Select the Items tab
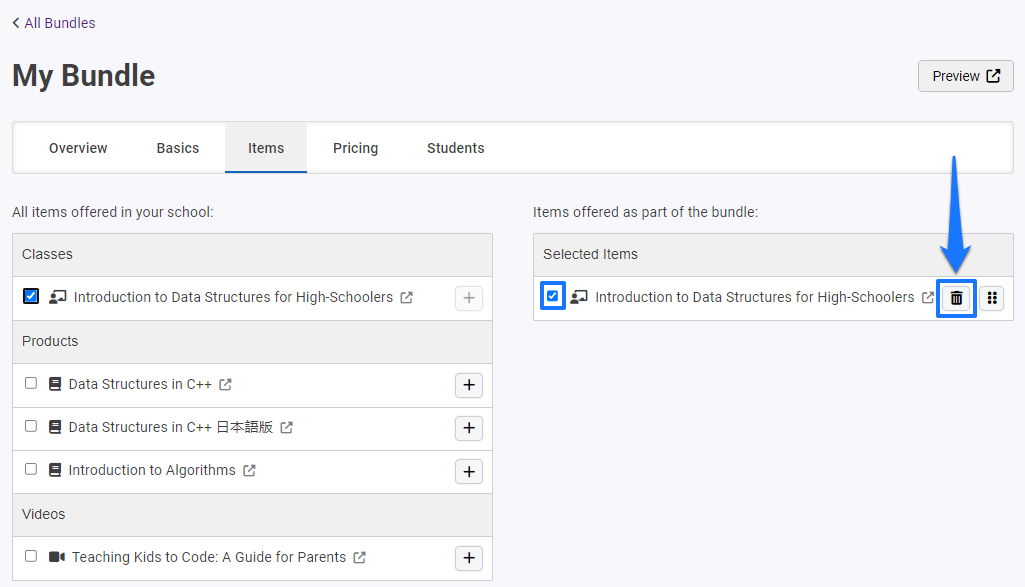 [266, 148]
